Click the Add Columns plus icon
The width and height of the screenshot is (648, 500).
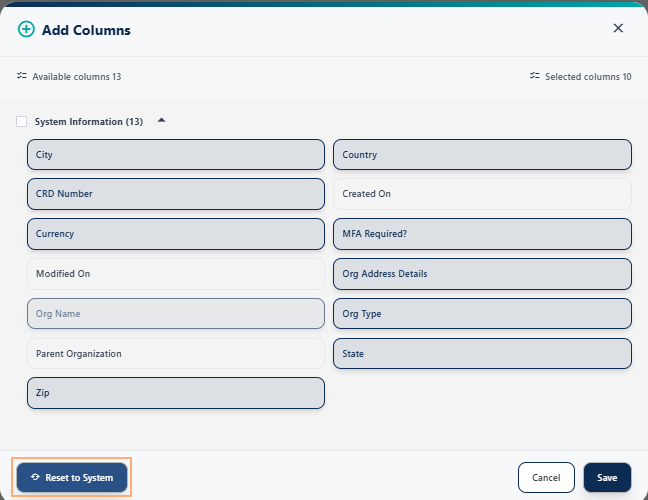26,30
